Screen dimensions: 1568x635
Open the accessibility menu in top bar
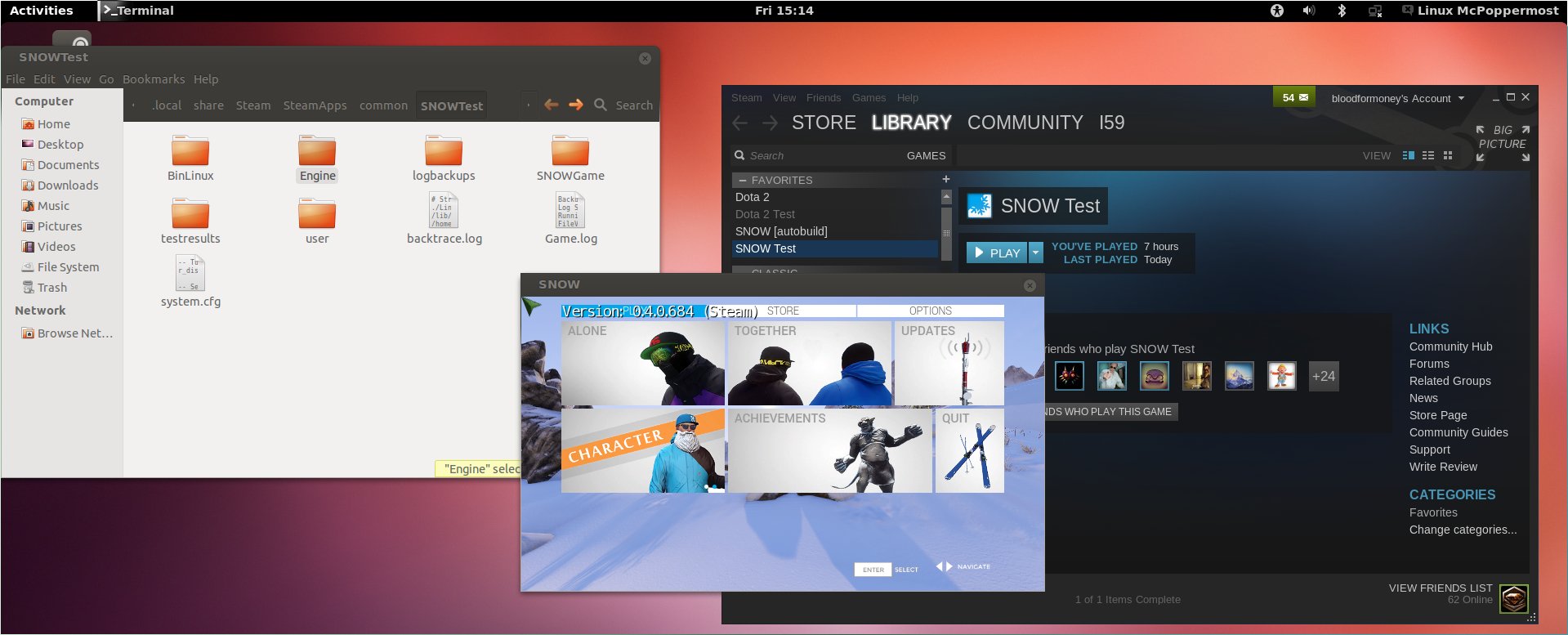[1277, 11]
